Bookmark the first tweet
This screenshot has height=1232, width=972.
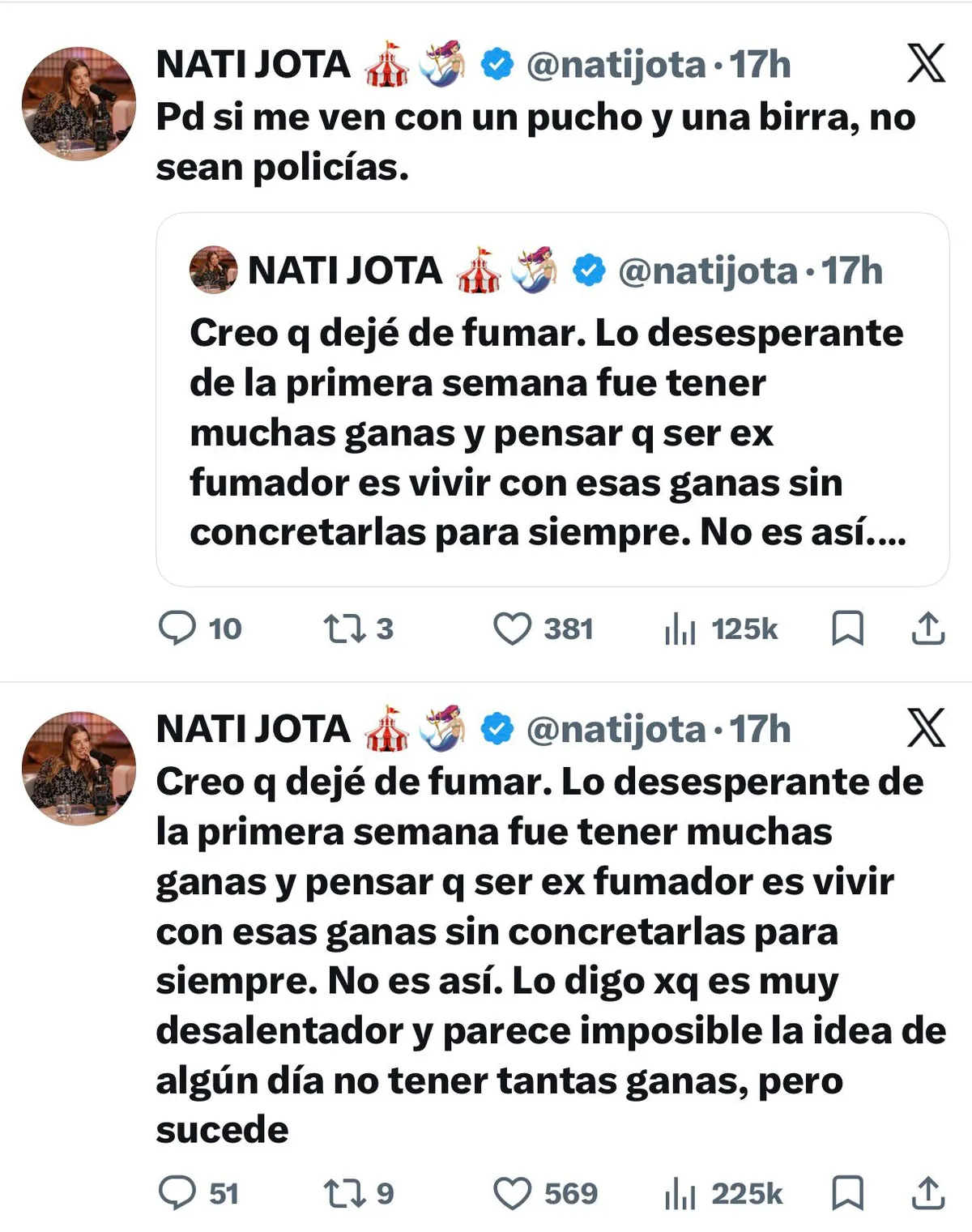point(847,629)
